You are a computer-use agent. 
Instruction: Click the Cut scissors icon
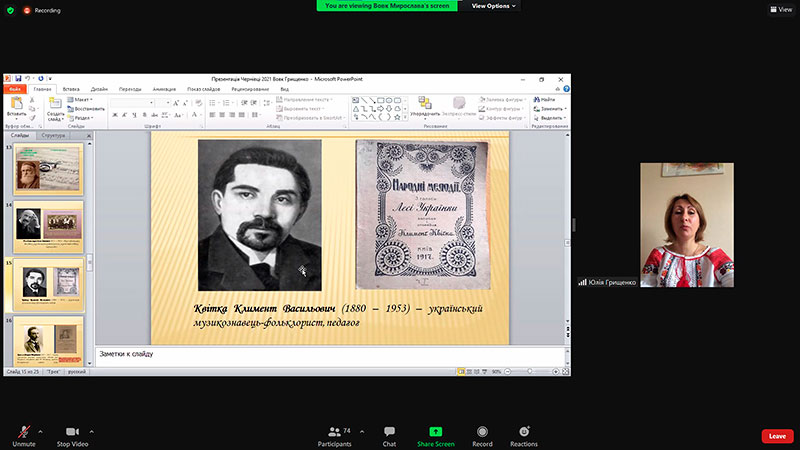[x=32, y=100]
